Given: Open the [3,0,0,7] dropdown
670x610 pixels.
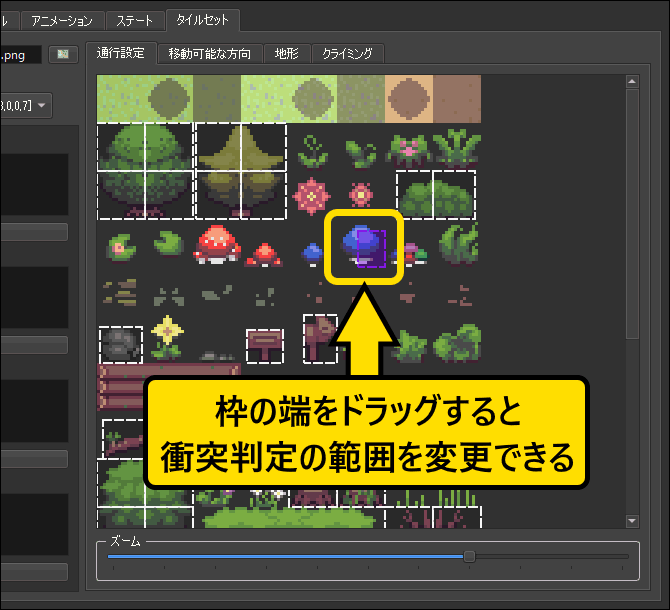Looking at the screenshot, I should (x=26, y=104).
